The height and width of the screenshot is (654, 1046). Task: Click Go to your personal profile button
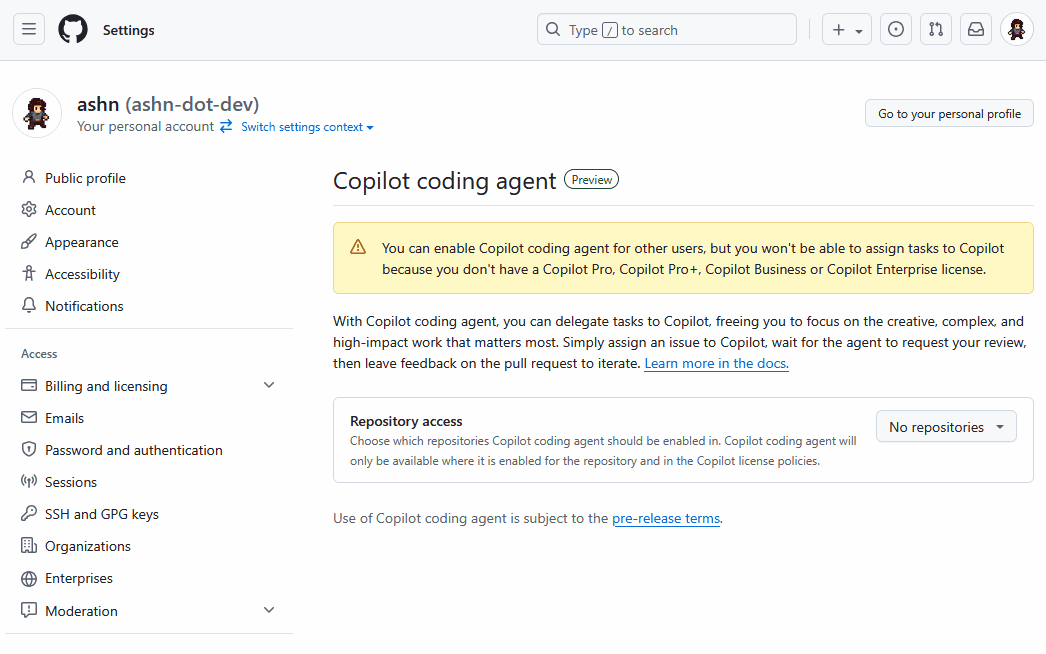949,114
